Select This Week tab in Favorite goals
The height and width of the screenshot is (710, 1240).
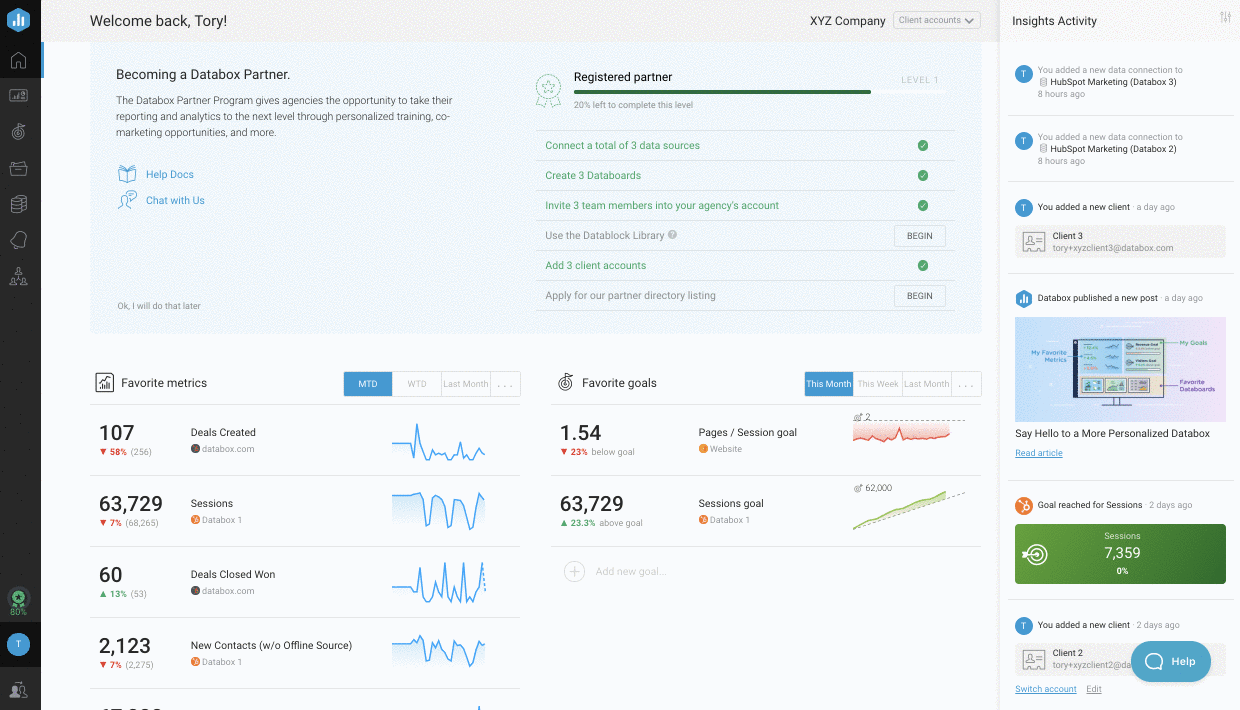878,384
